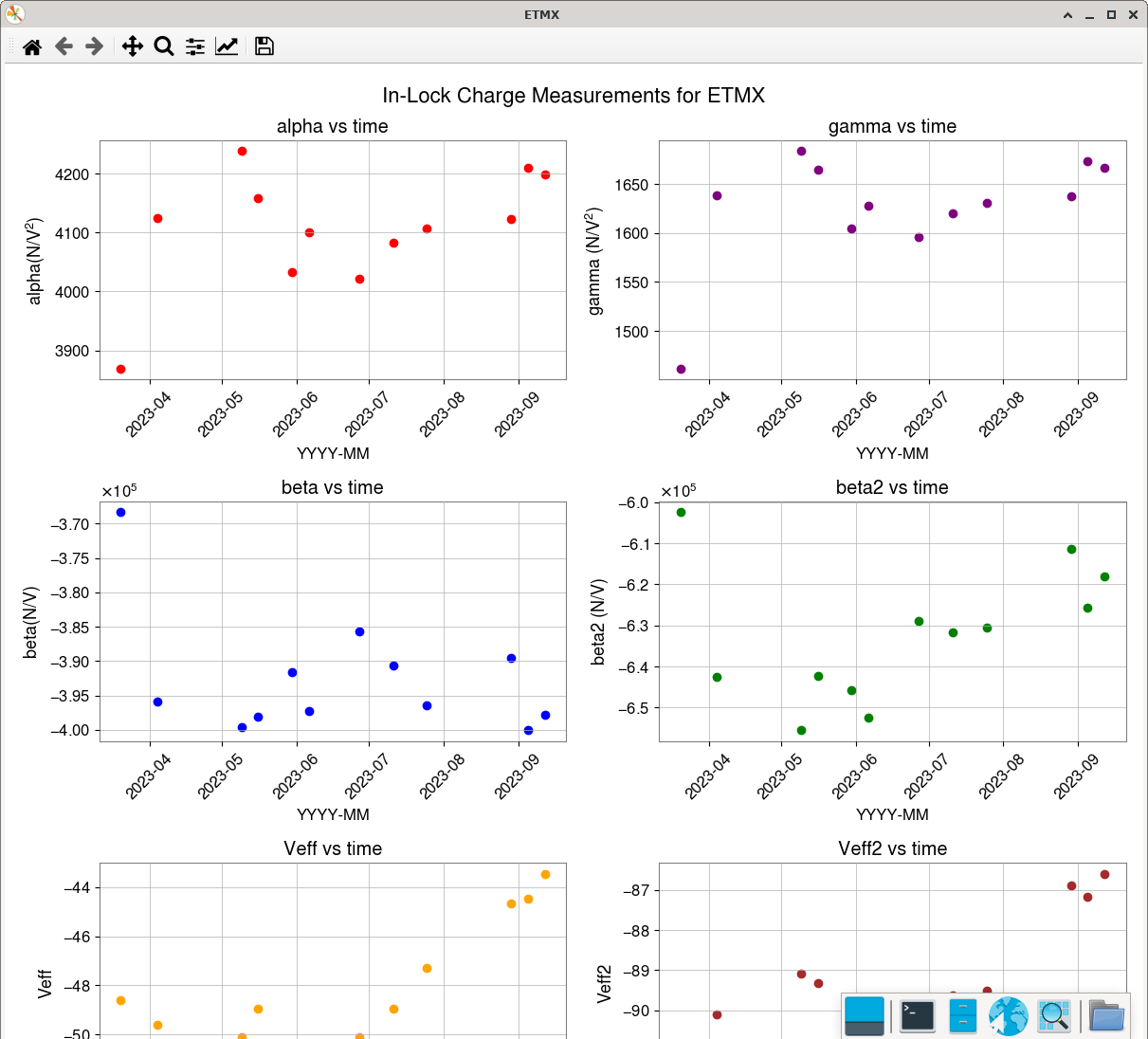Image resolution: width=1148 pixels, height=1039 pixels.
Task: Click the window shade up-arrow button
Action: click(x=1068, y=15)
